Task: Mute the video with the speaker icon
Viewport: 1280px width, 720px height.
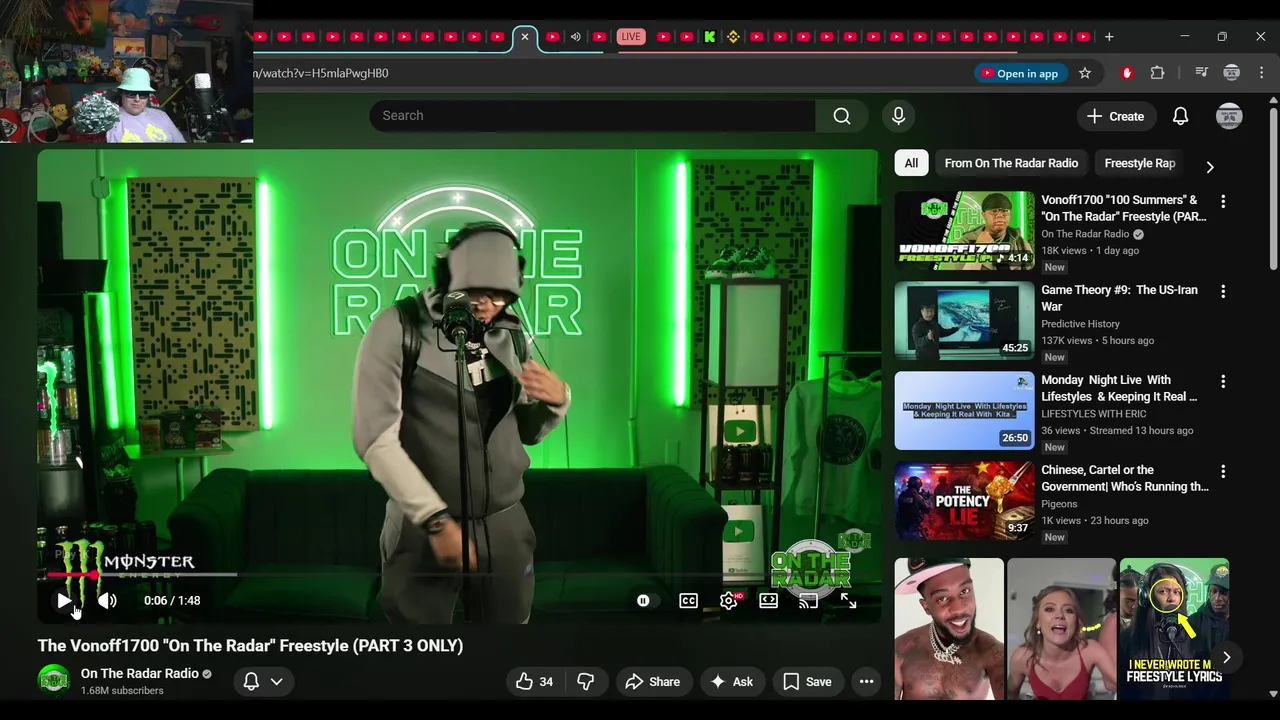Action: click(107, 601)
